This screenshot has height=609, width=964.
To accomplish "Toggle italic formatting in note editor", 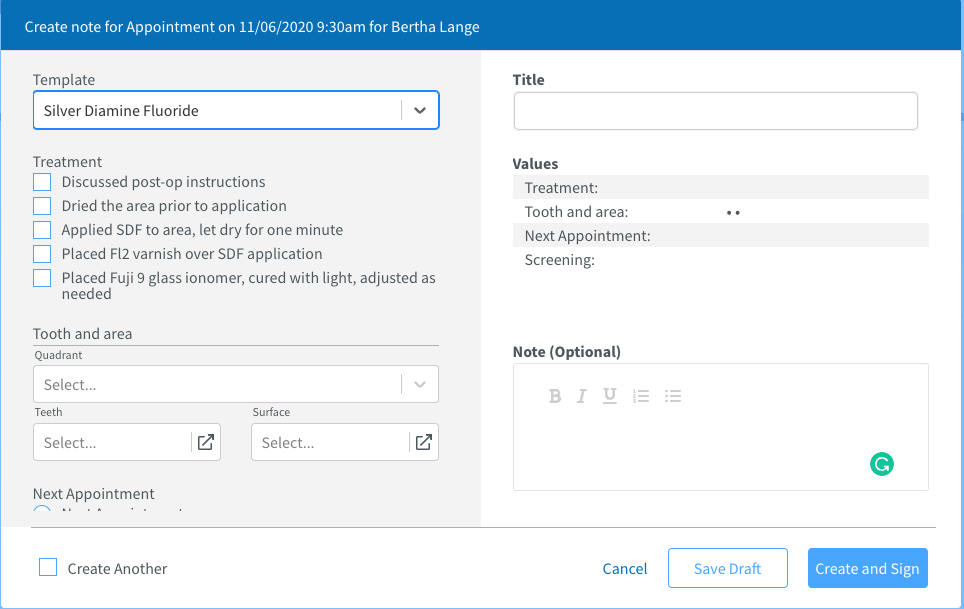I will [582, 396].
